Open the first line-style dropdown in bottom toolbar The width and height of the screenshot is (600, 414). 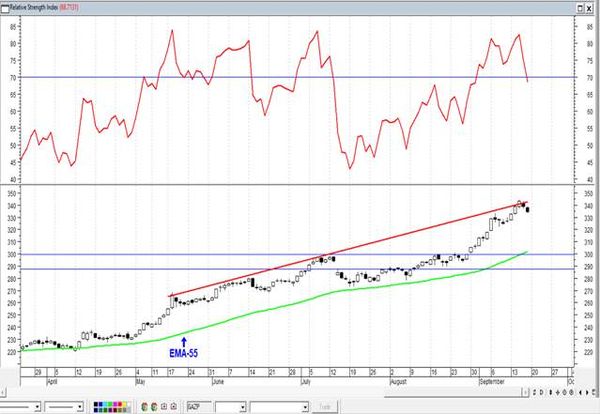tap(37, 407)
